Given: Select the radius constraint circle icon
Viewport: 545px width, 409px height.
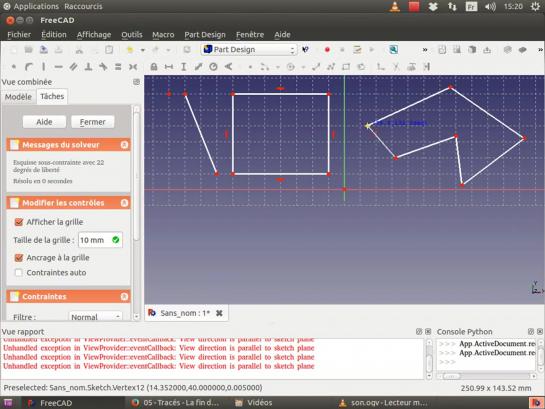Looking at the screenshot, I should (x=213, y=67).
